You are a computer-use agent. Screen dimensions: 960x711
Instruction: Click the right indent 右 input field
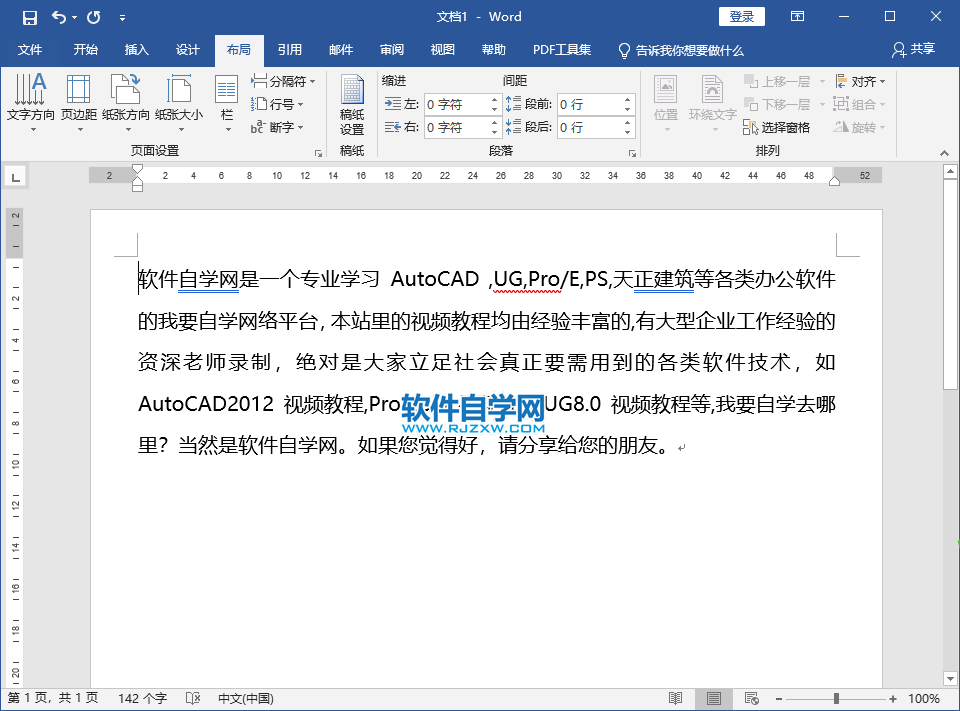(456, 127)
